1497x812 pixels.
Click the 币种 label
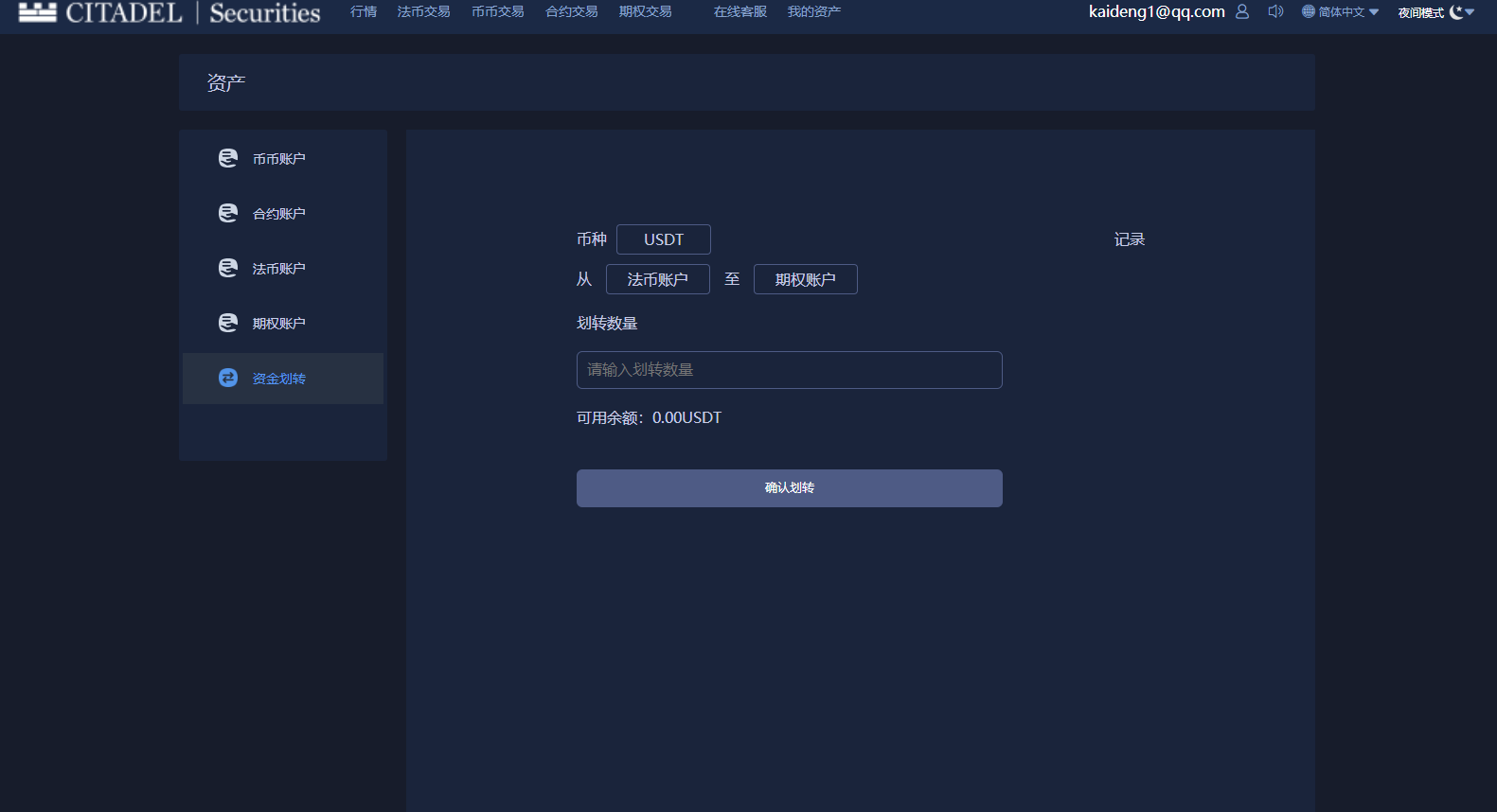click(592, 239)
